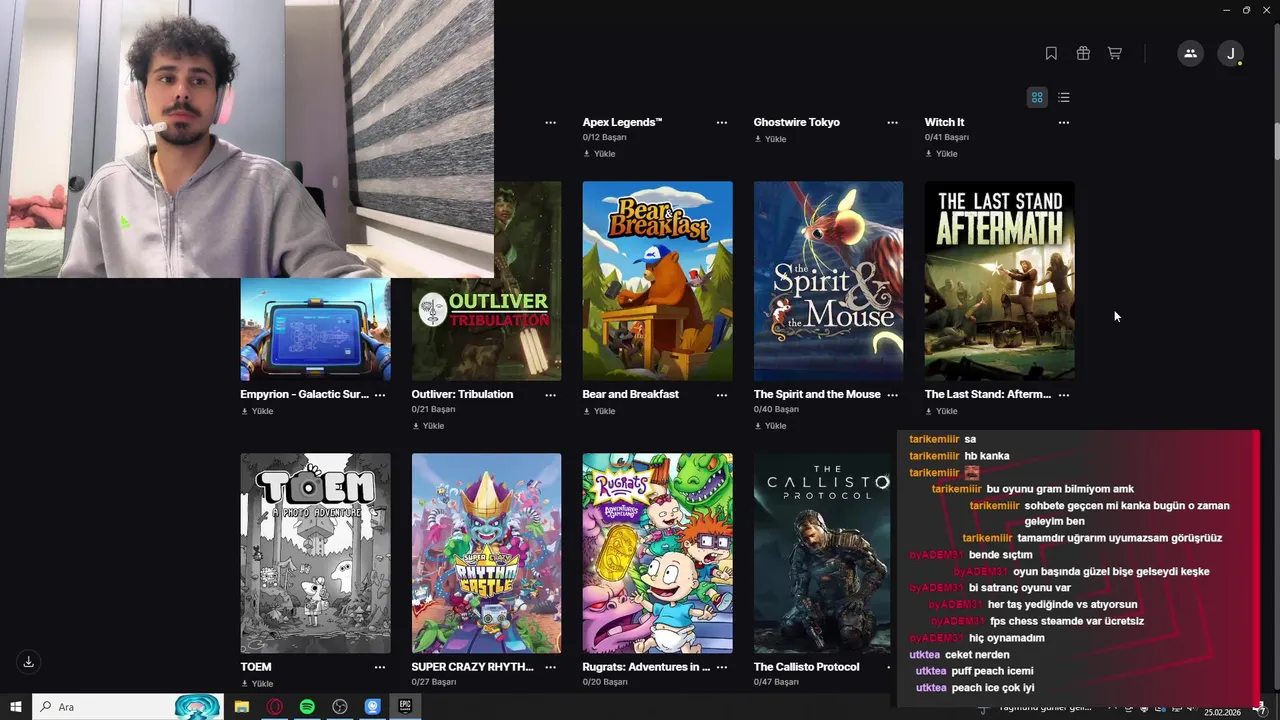Install Ghostwire Tokyo via Yükle
The height and width of the screenshot is (720, 1280).
click(770, 139)
